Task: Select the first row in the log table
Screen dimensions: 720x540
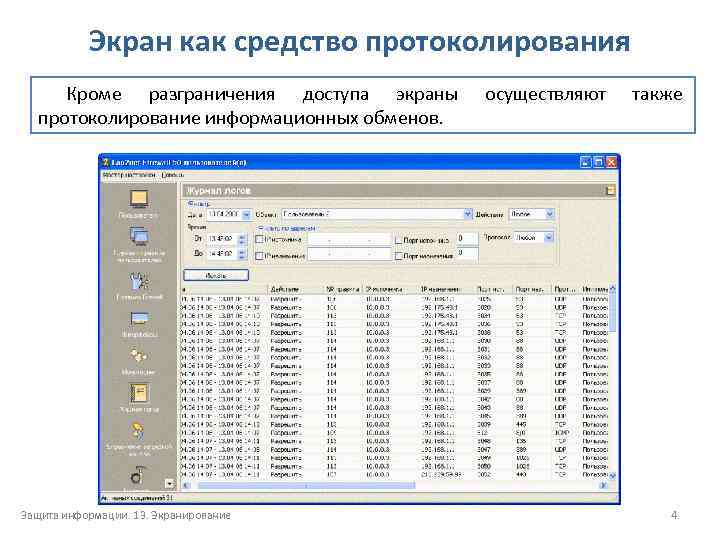Action: [x=394, y=299]
